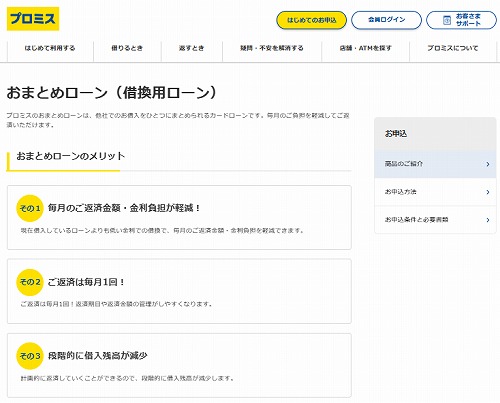Screen dimensions: 500x403
Task: Click the chevron beside お申込条件と必要書類
Action: click(x=488, y=220)
